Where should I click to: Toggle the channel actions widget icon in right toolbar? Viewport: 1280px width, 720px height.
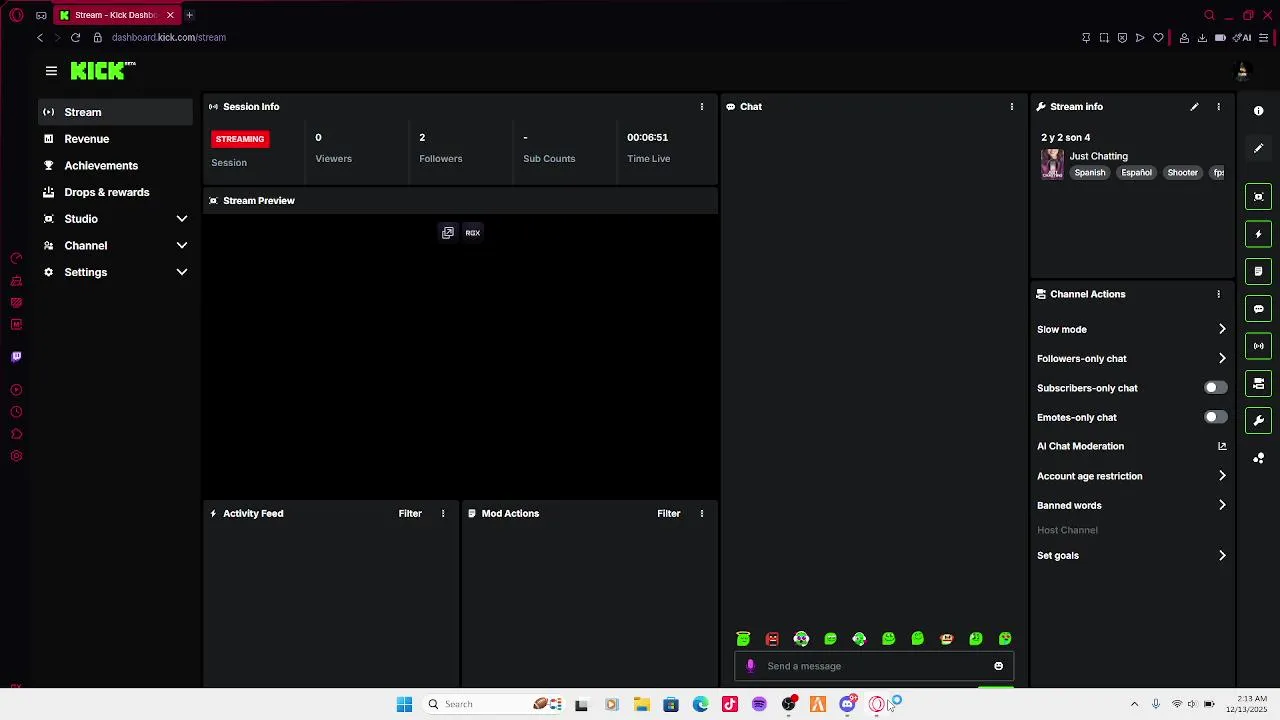(1259, 384)
